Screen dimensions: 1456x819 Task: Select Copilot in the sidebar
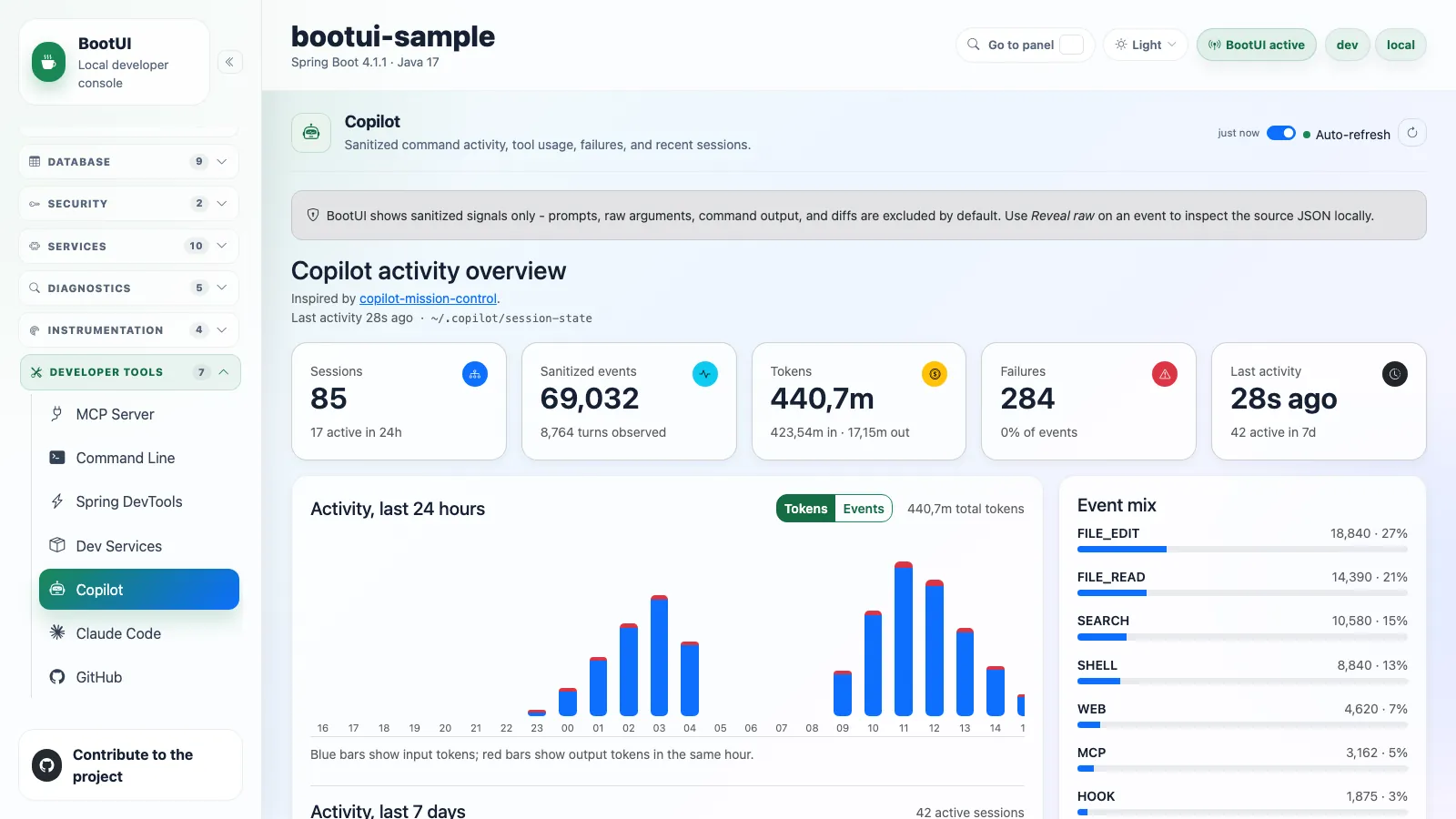pos(139,590)
